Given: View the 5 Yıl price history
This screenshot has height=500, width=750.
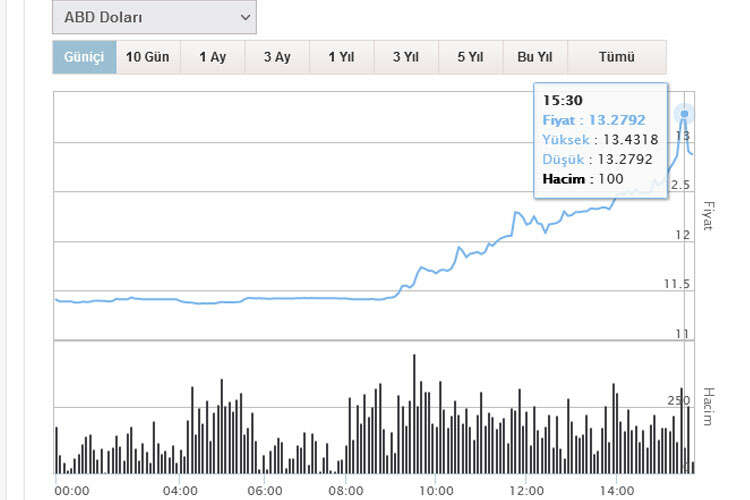Looking at the screenshot, I should 470,57.
